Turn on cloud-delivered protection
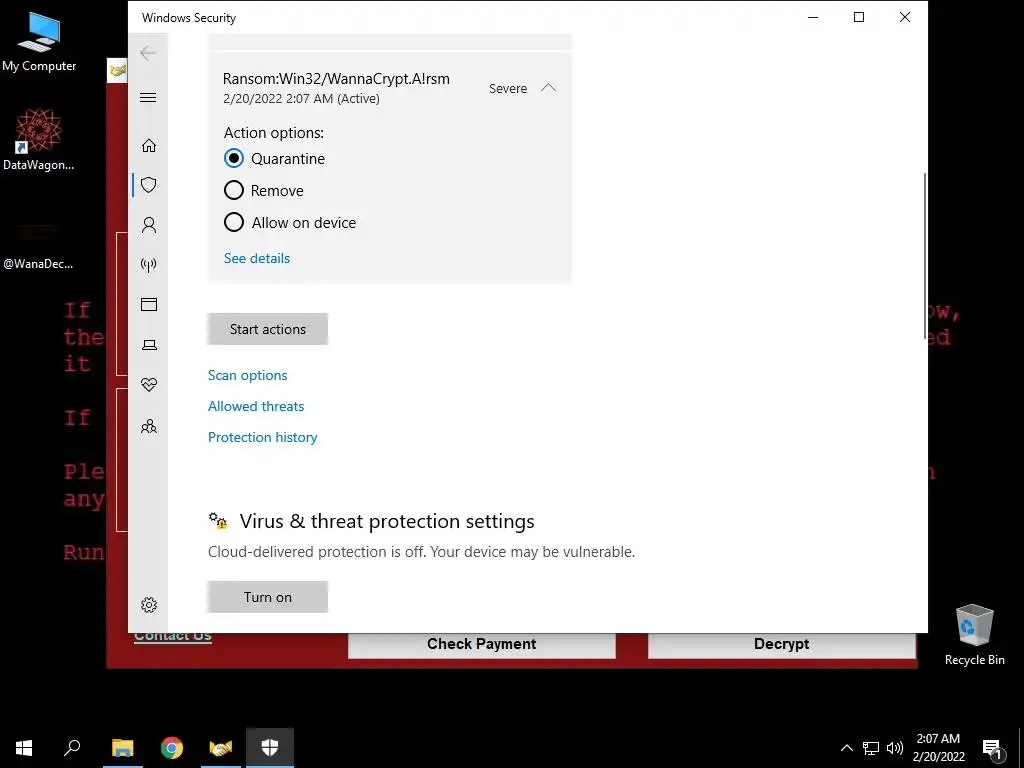 [x=268, y=597]
